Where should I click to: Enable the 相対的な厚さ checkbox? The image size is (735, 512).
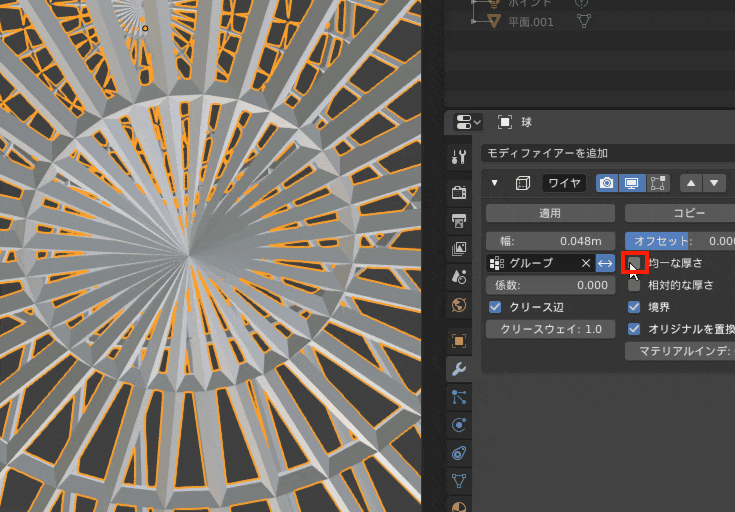[634, 285]
